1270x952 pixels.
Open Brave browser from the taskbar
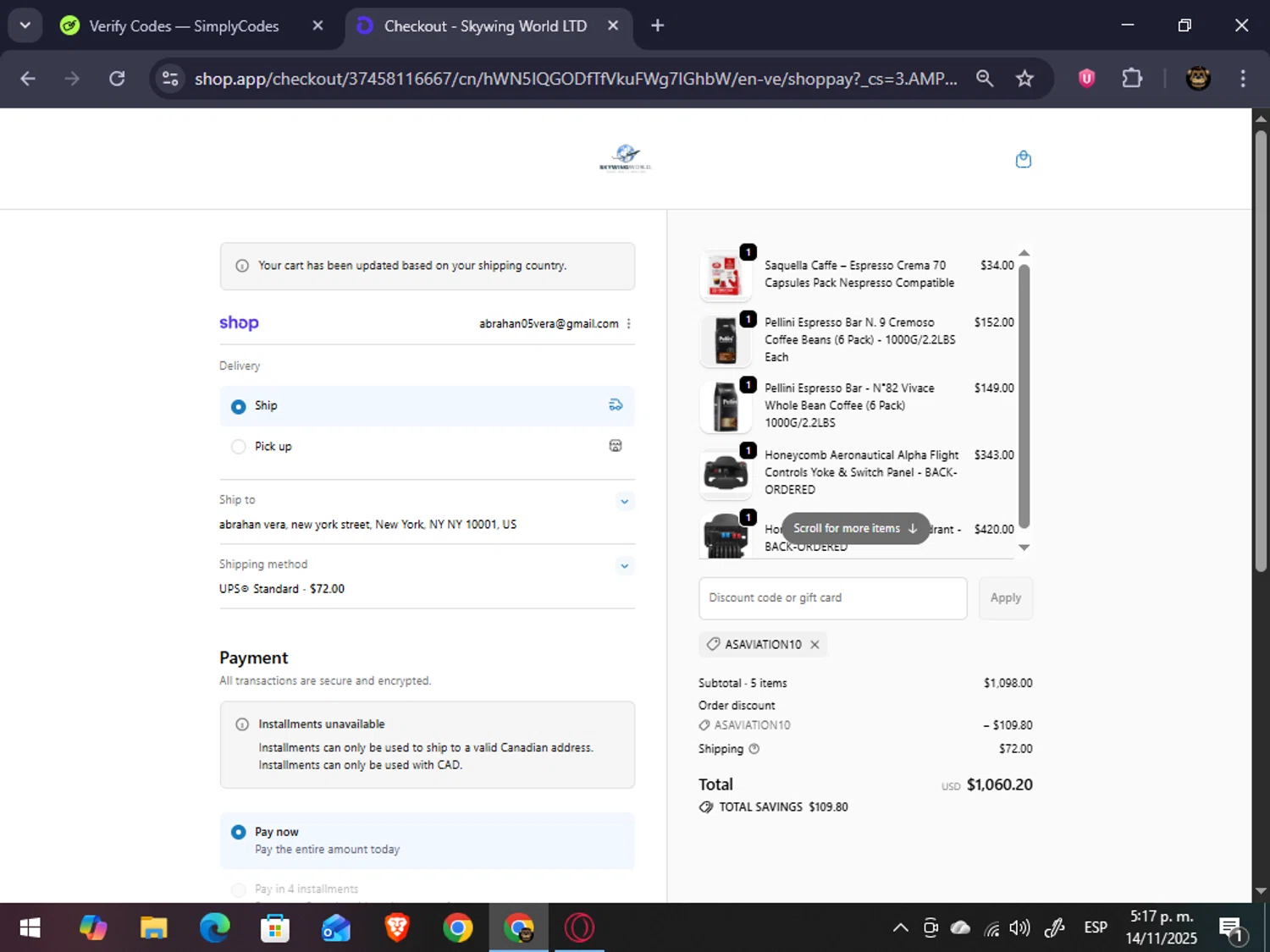(397, 928)
